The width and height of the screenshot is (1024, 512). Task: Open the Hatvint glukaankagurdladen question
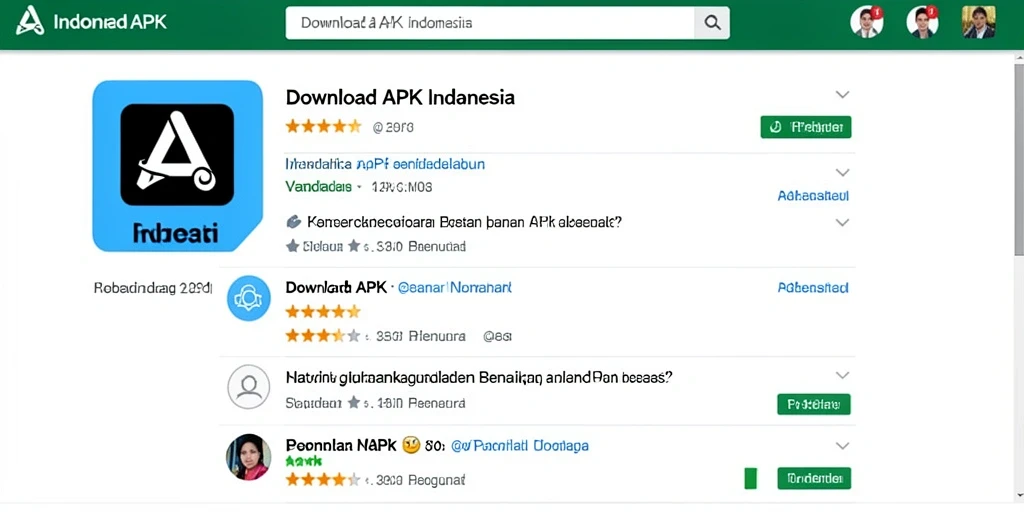coord(479,377)
